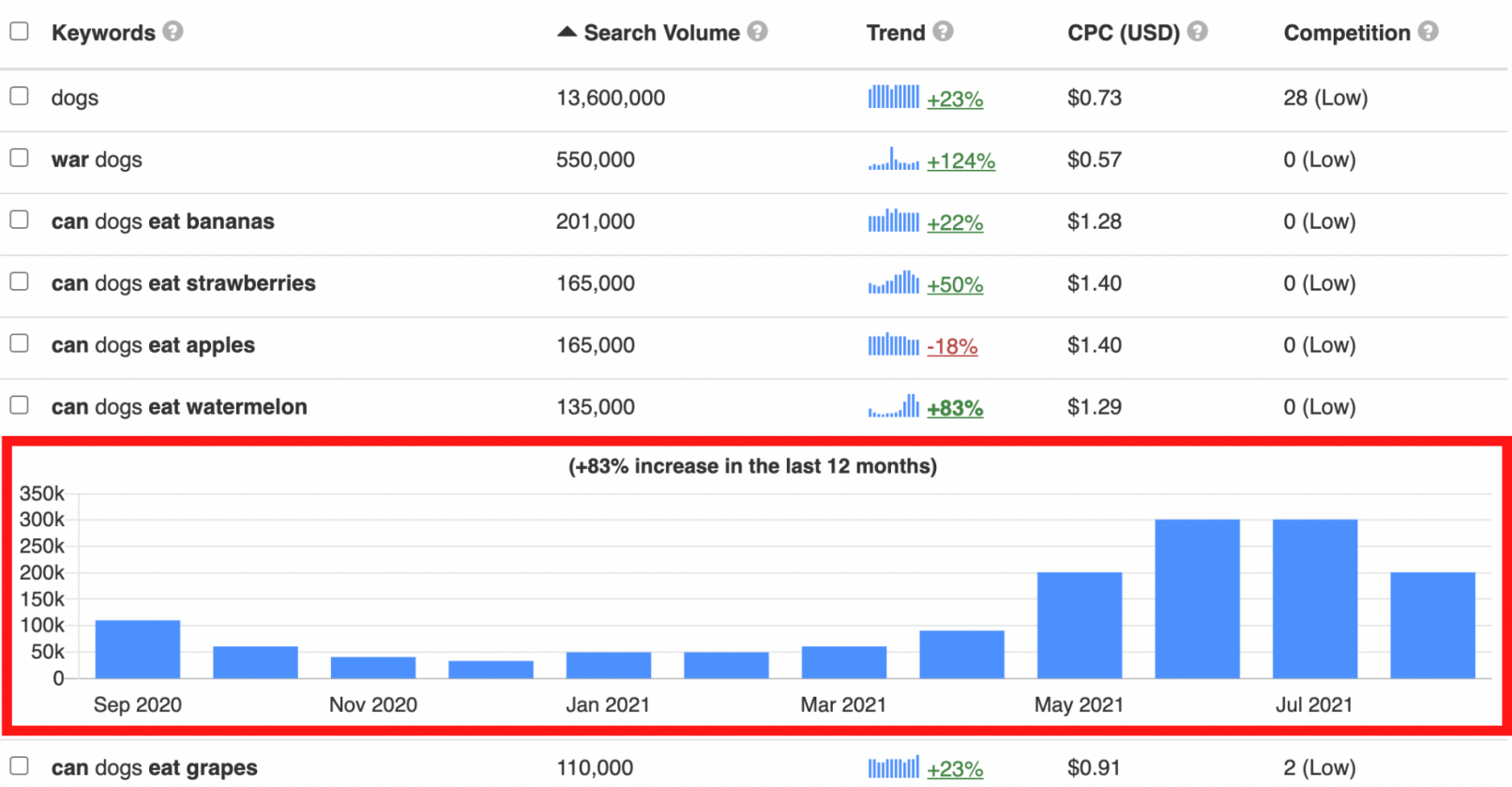
Task: Select checkbox for can dogs eat bananas
Action: coord(19,220)
